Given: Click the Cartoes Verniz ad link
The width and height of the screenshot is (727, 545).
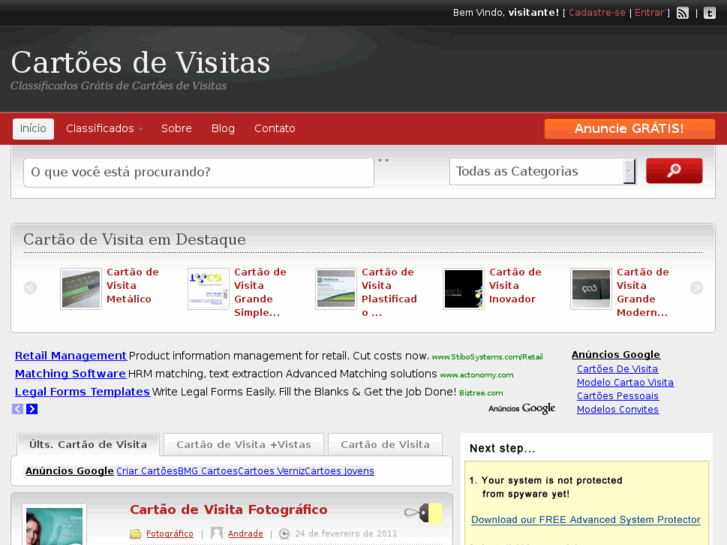Looking at the screenshot, I should [271, 471].
